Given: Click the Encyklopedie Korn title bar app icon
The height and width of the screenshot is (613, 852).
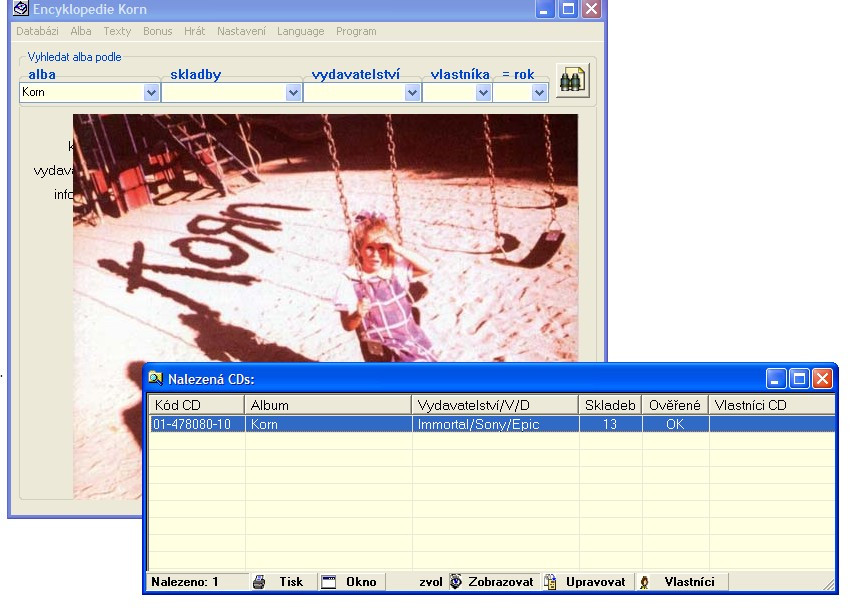Looking at the screenshot, I should [21, 9].
